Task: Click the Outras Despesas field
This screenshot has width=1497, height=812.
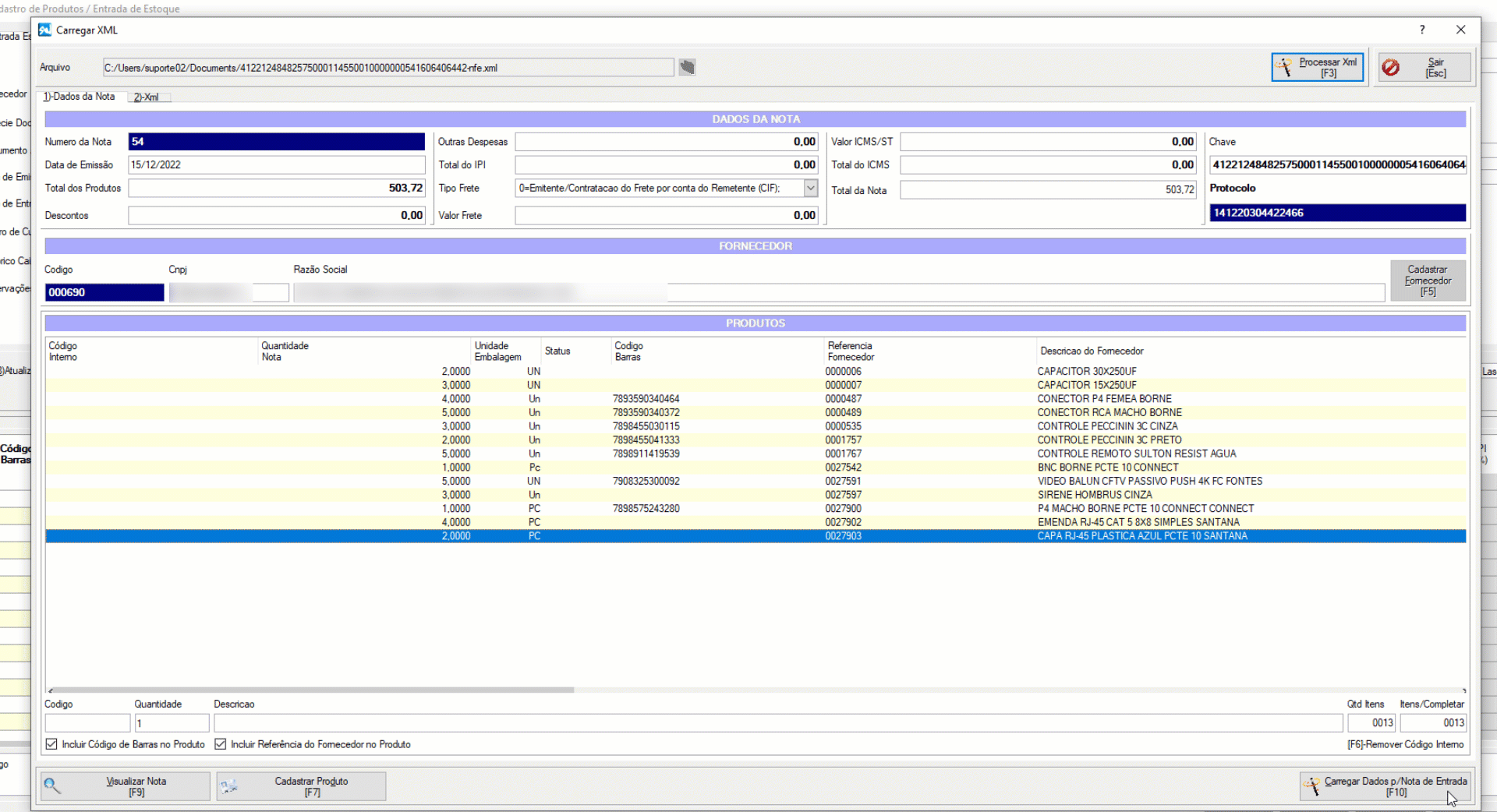Action: click(x=666, y=142)
